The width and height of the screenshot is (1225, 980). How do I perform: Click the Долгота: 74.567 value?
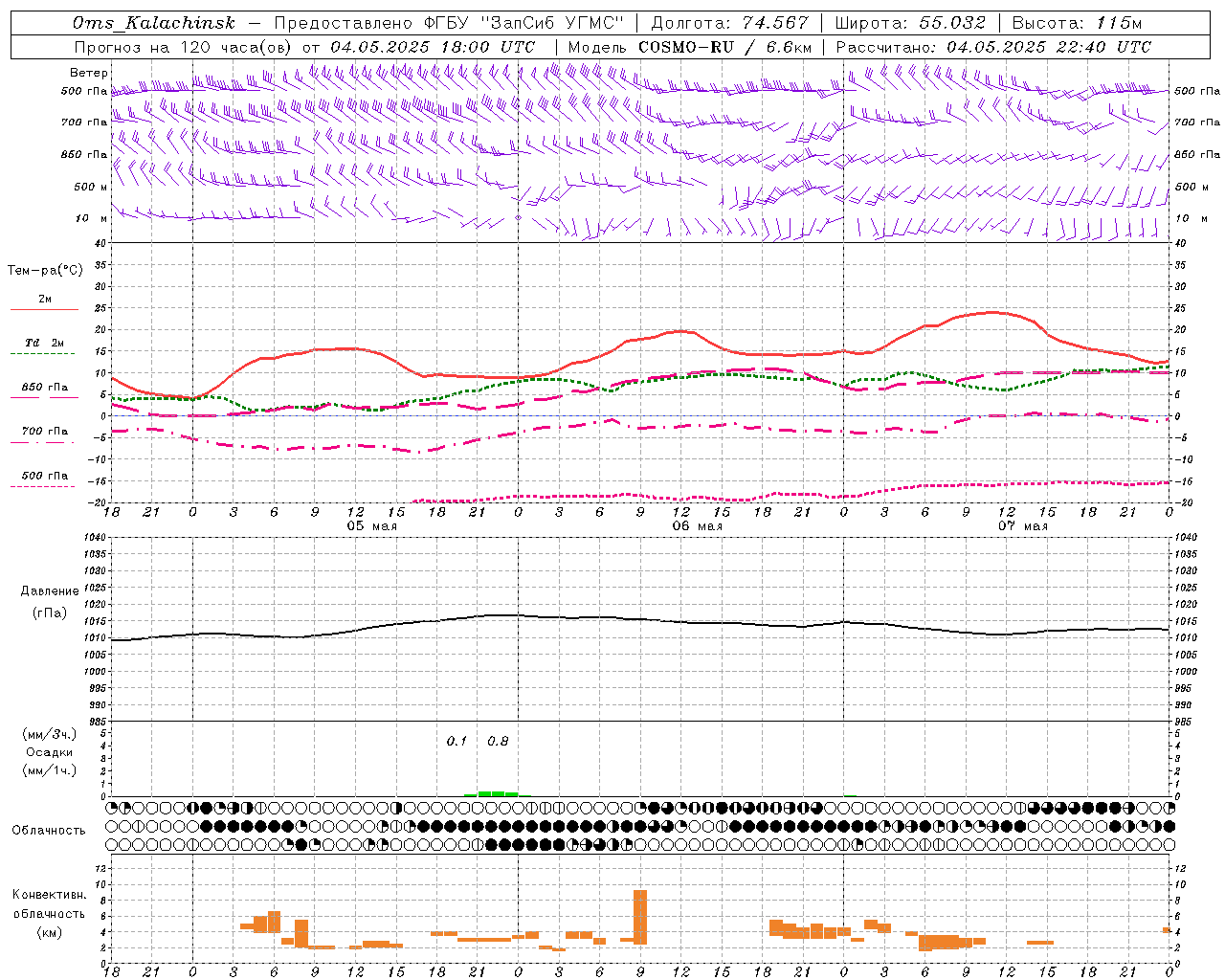(x=729, y=23)
